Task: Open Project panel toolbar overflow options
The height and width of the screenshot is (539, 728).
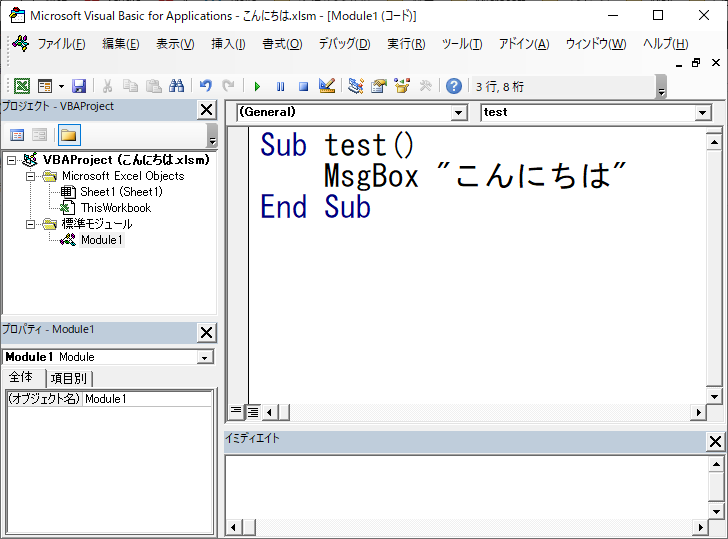Action: click(x=212, y=135)
